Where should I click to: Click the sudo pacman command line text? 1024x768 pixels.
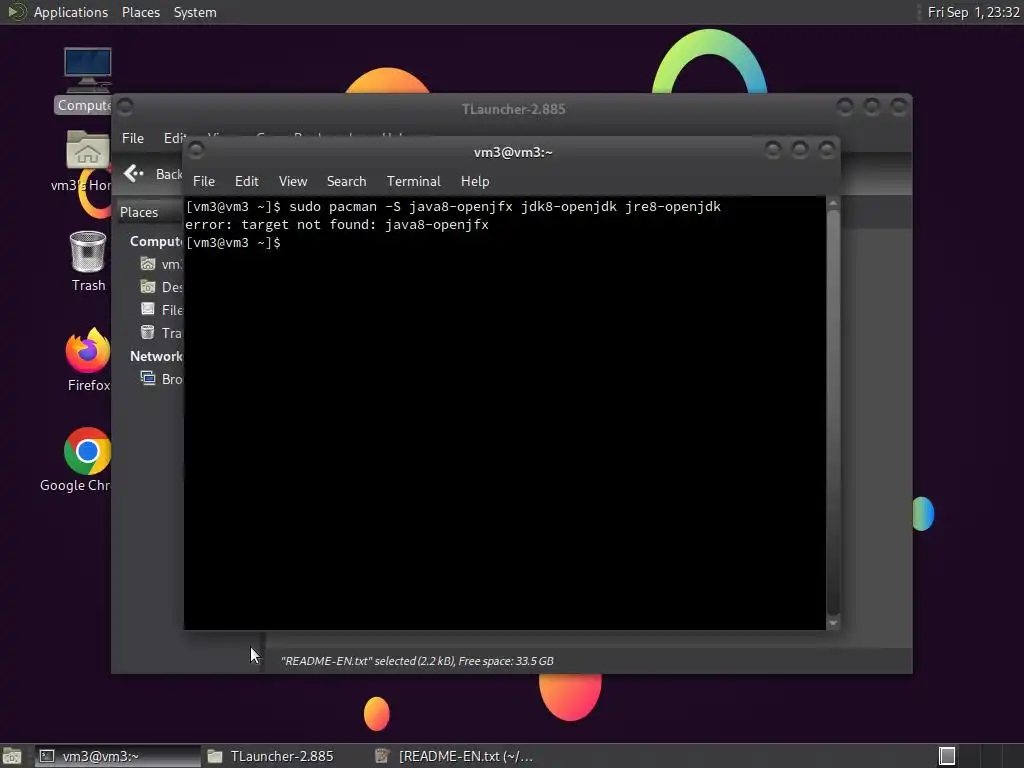point(505,206)
